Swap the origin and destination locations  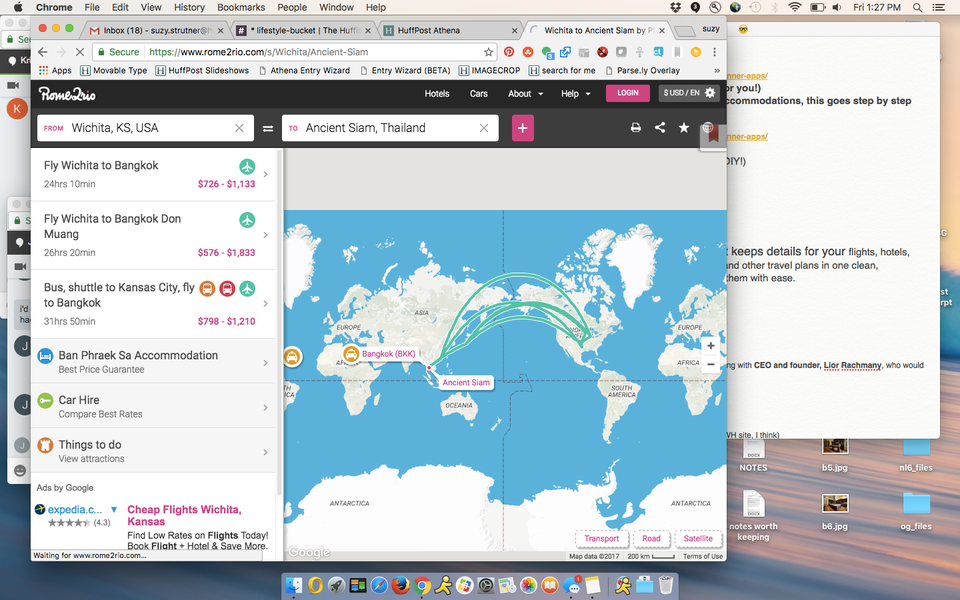pyautogui.click(x=268, y=129)
